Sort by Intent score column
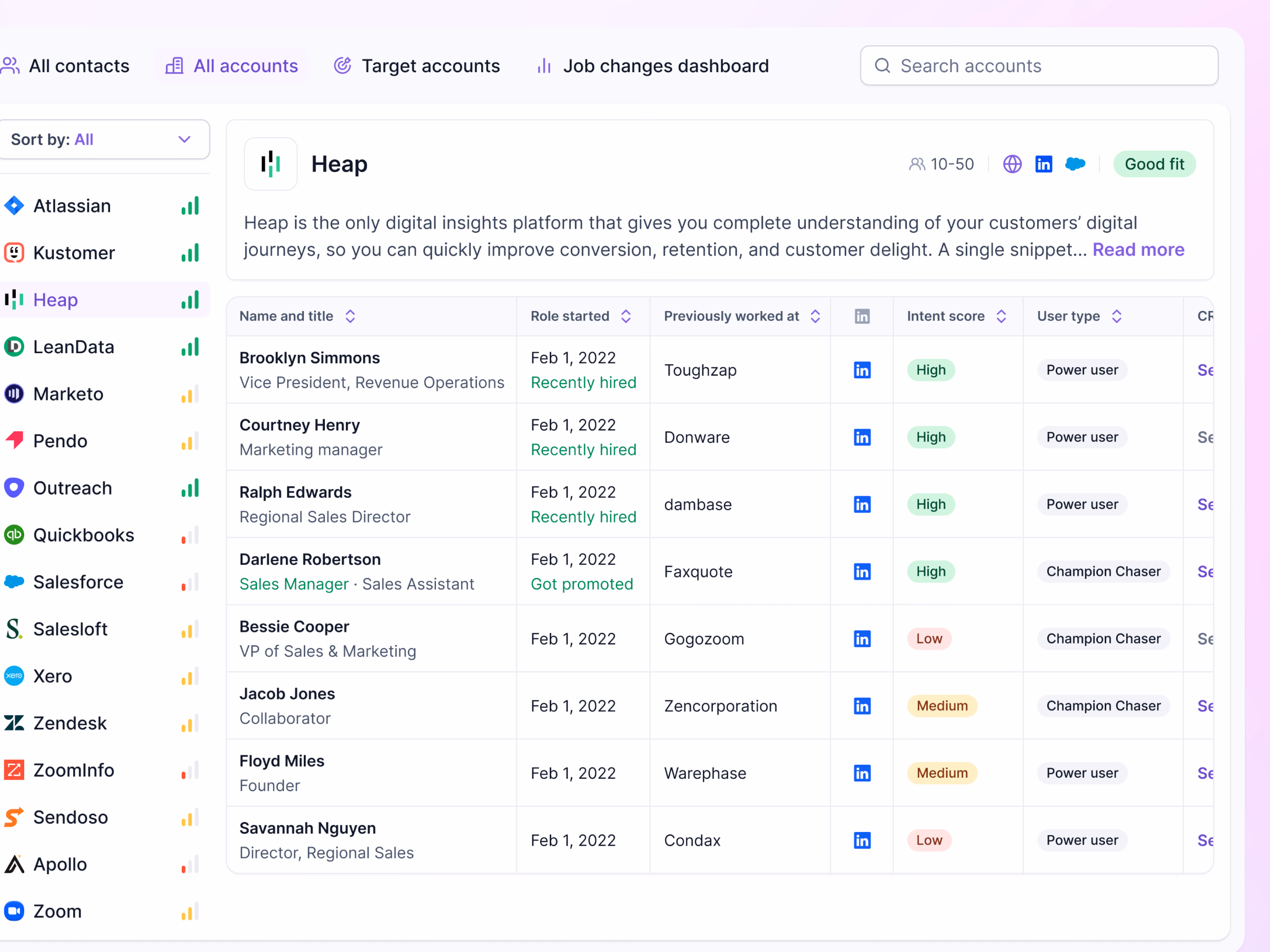 pos(1001,316)
